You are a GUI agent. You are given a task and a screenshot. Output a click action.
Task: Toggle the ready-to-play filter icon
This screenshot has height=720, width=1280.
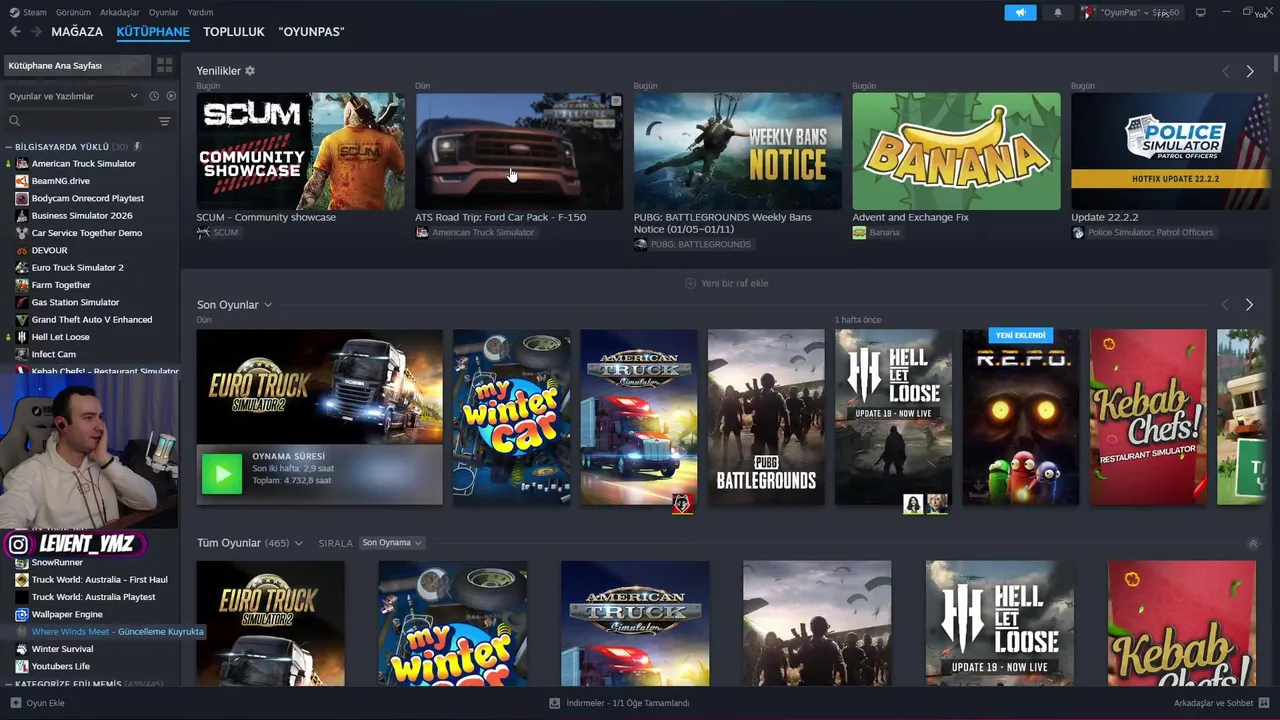(171, 96)
